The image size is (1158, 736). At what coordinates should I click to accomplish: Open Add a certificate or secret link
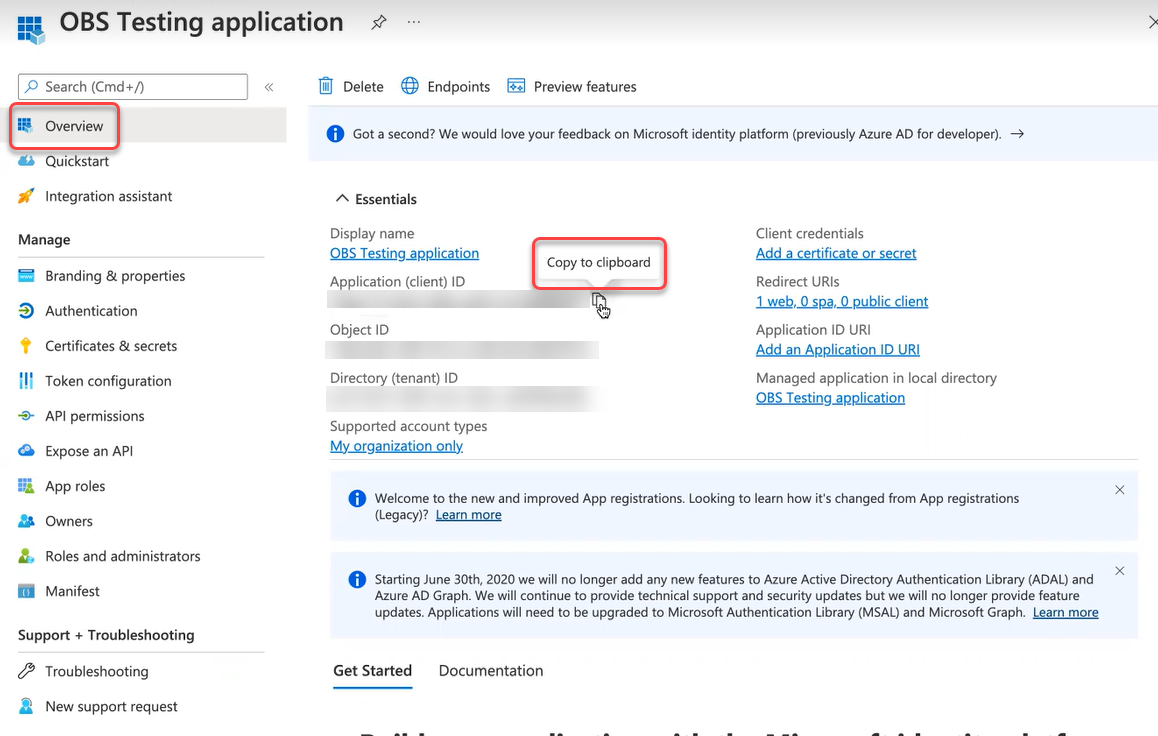836,253
